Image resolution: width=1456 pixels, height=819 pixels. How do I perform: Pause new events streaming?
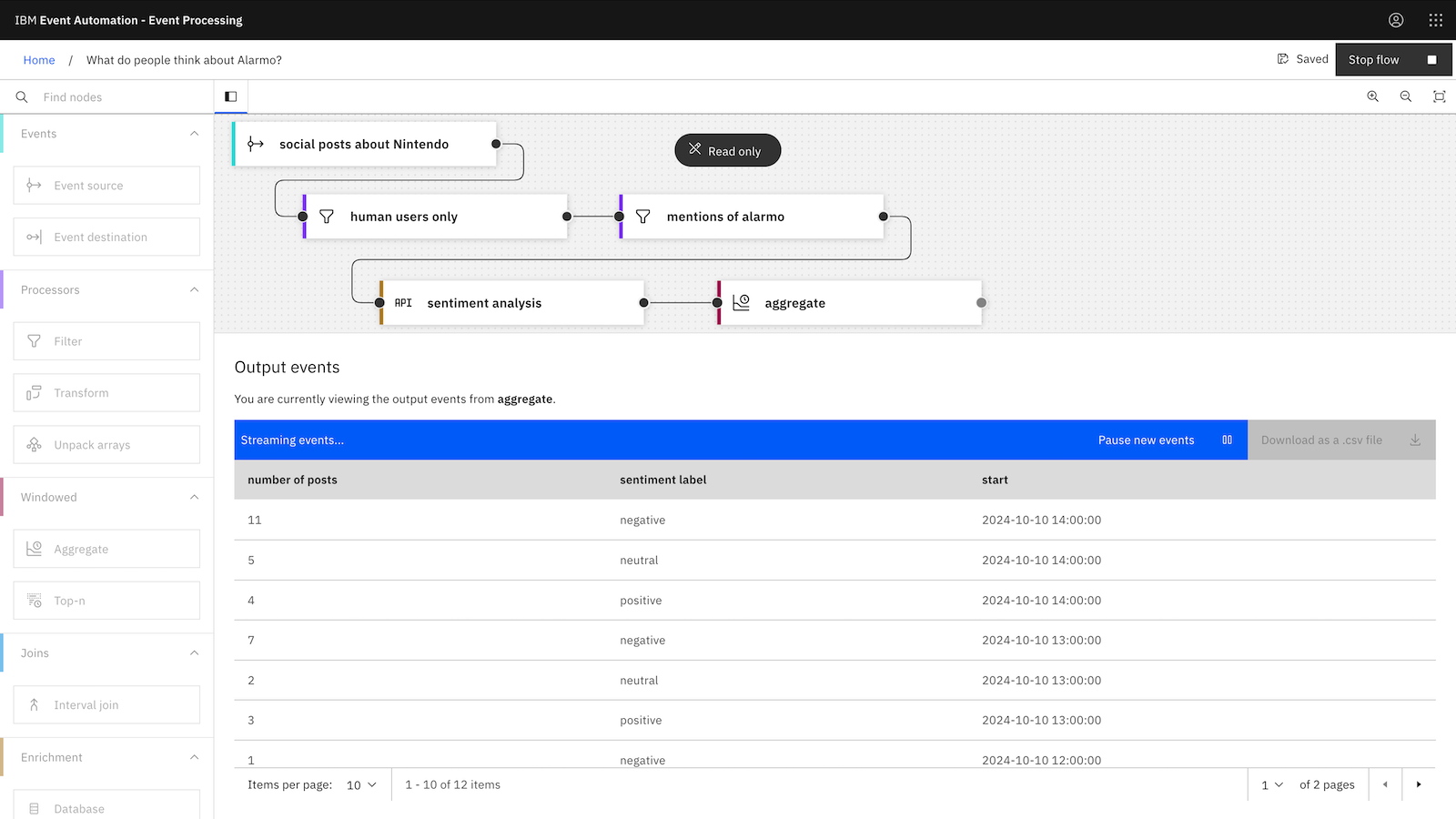click(1164, 440)
